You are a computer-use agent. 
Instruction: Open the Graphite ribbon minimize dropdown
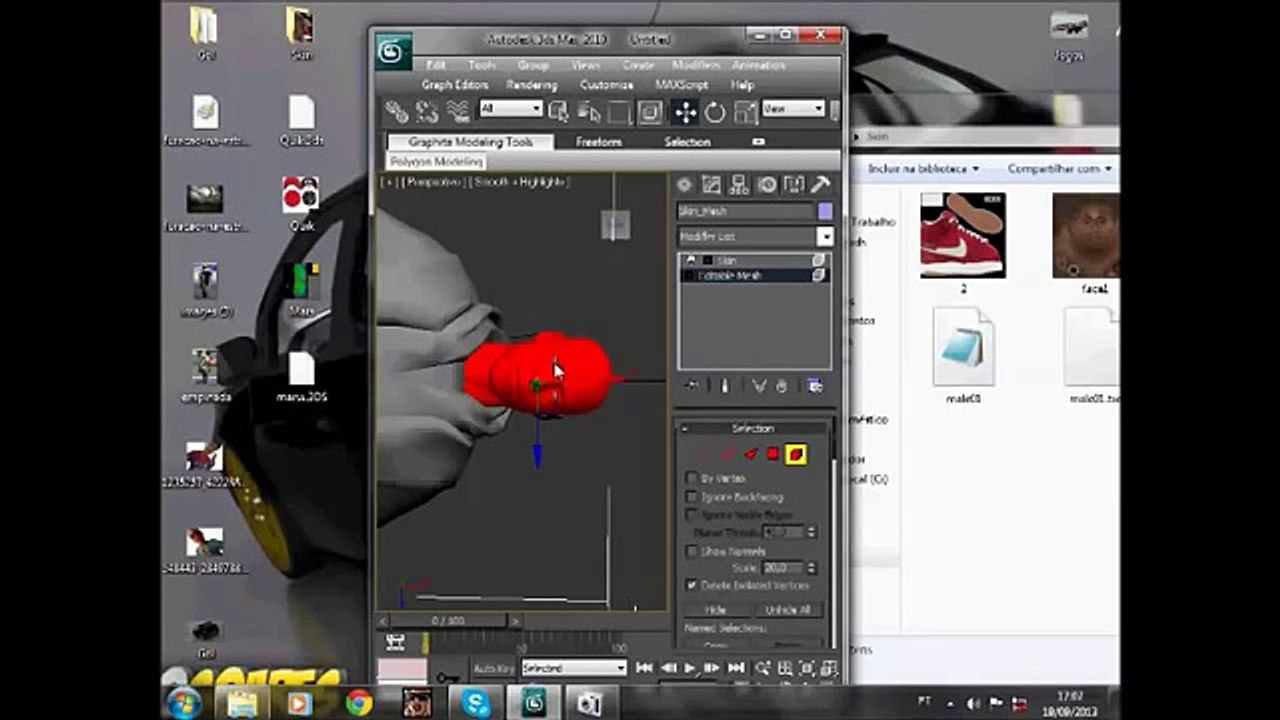(758, 142)
